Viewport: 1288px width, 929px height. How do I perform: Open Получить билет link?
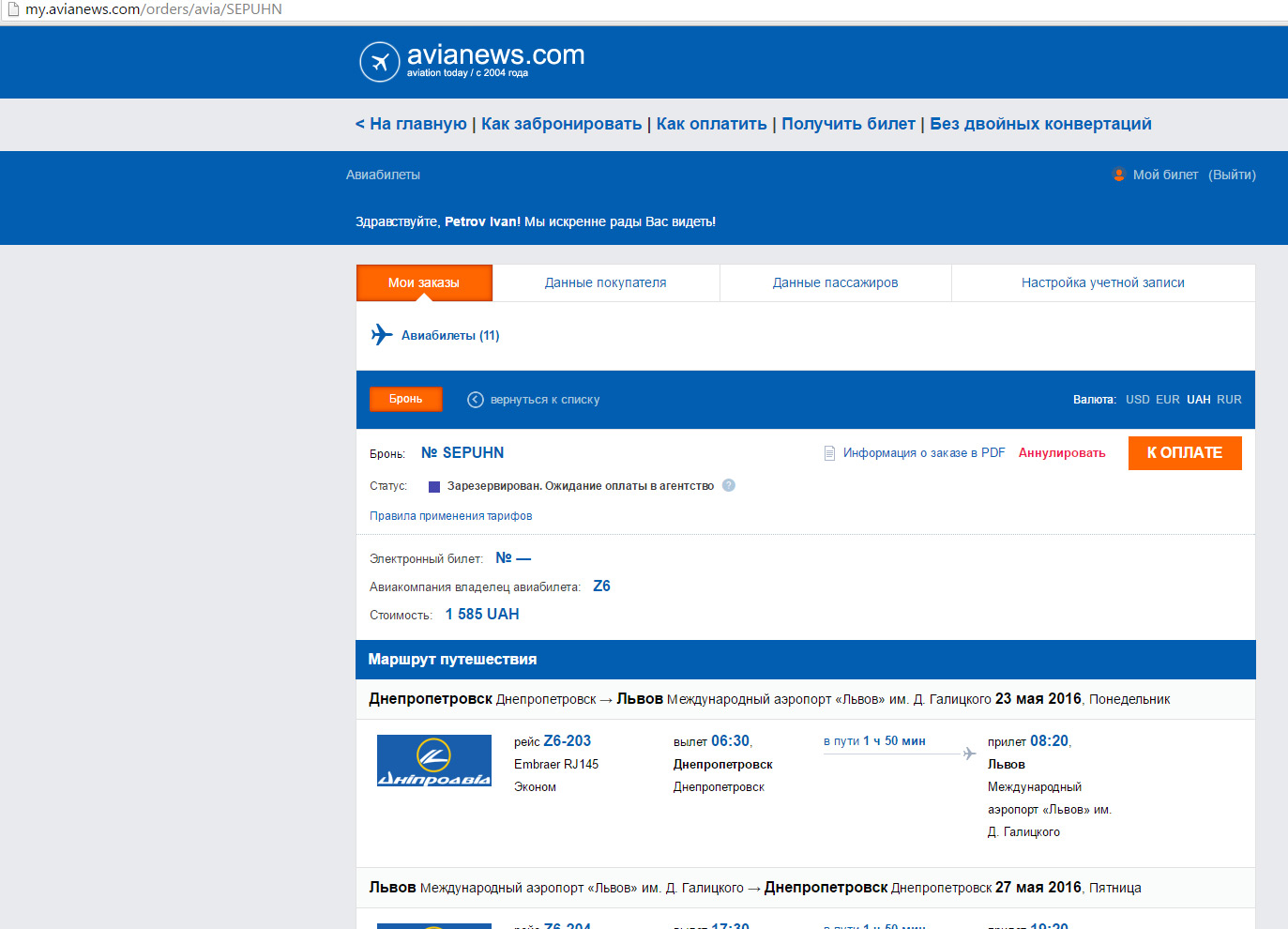pos(849,124)
